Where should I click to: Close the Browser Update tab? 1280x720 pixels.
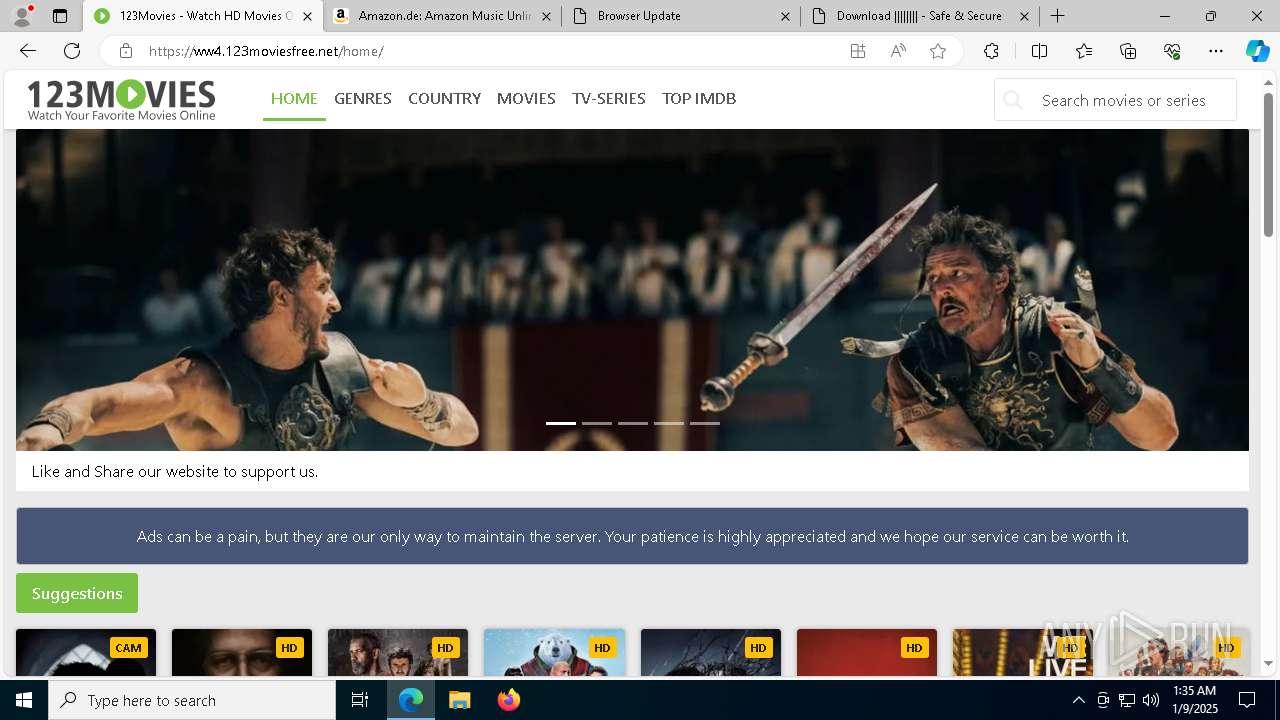click(x=785, y=16)
